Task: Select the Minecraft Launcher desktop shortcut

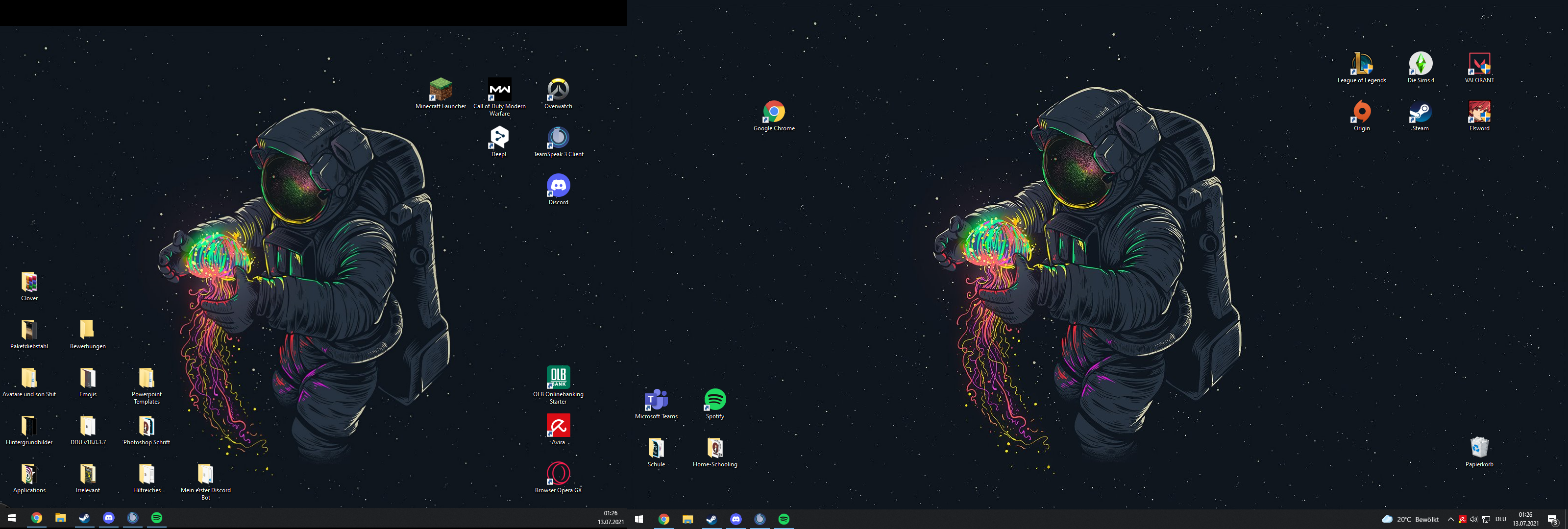Action: [441, 94]
